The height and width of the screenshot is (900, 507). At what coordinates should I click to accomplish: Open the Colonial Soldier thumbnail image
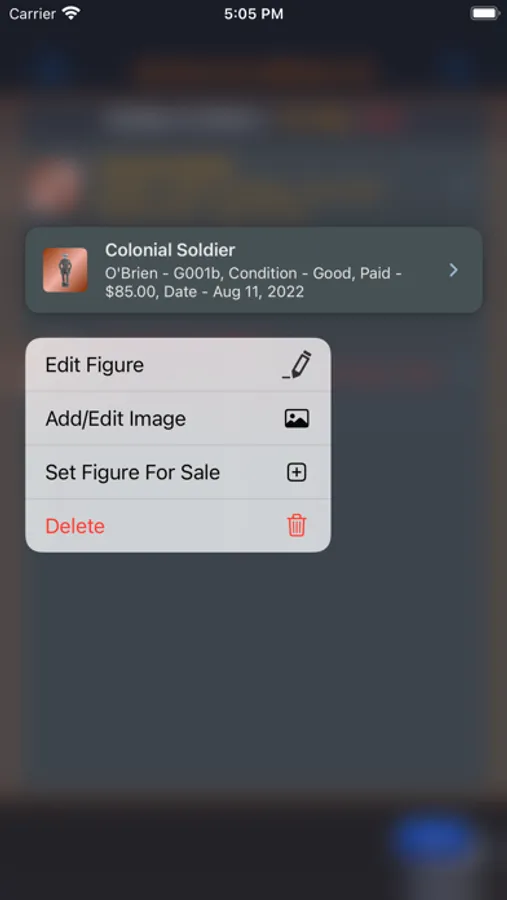[65, 270]
